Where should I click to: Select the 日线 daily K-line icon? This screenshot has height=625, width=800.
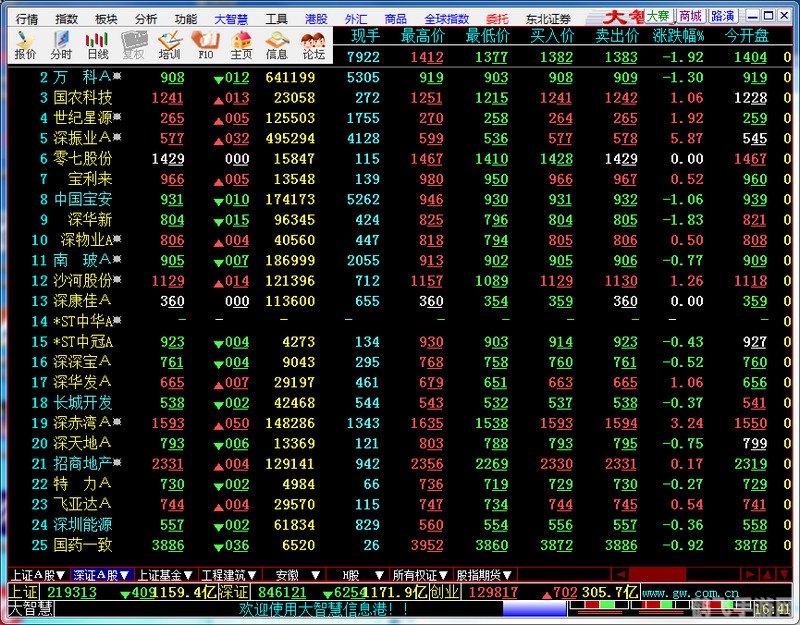(x=97, y=45)
